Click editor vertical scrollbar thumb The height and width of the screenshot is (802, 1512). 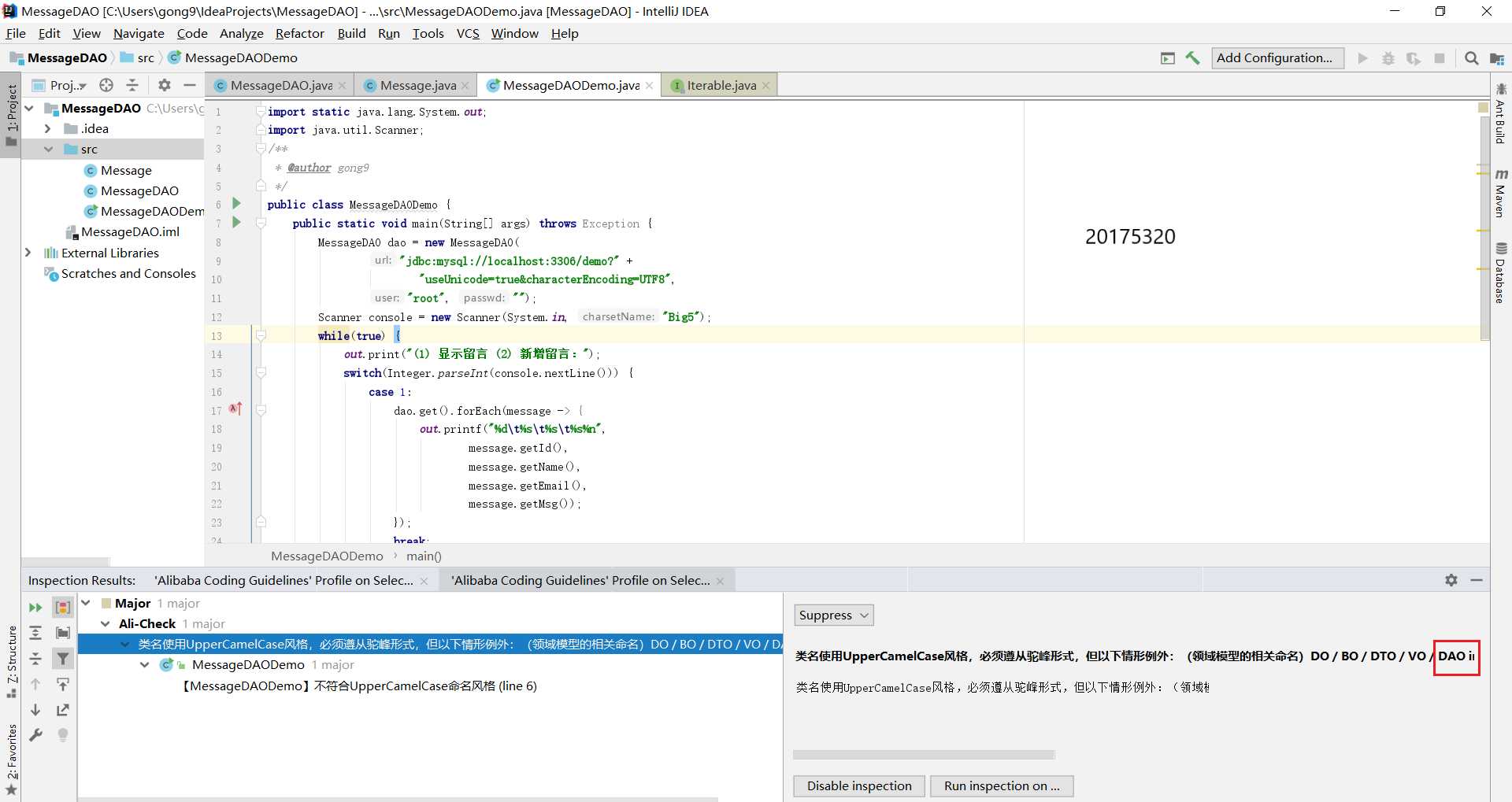click(x=1485, y=228)
